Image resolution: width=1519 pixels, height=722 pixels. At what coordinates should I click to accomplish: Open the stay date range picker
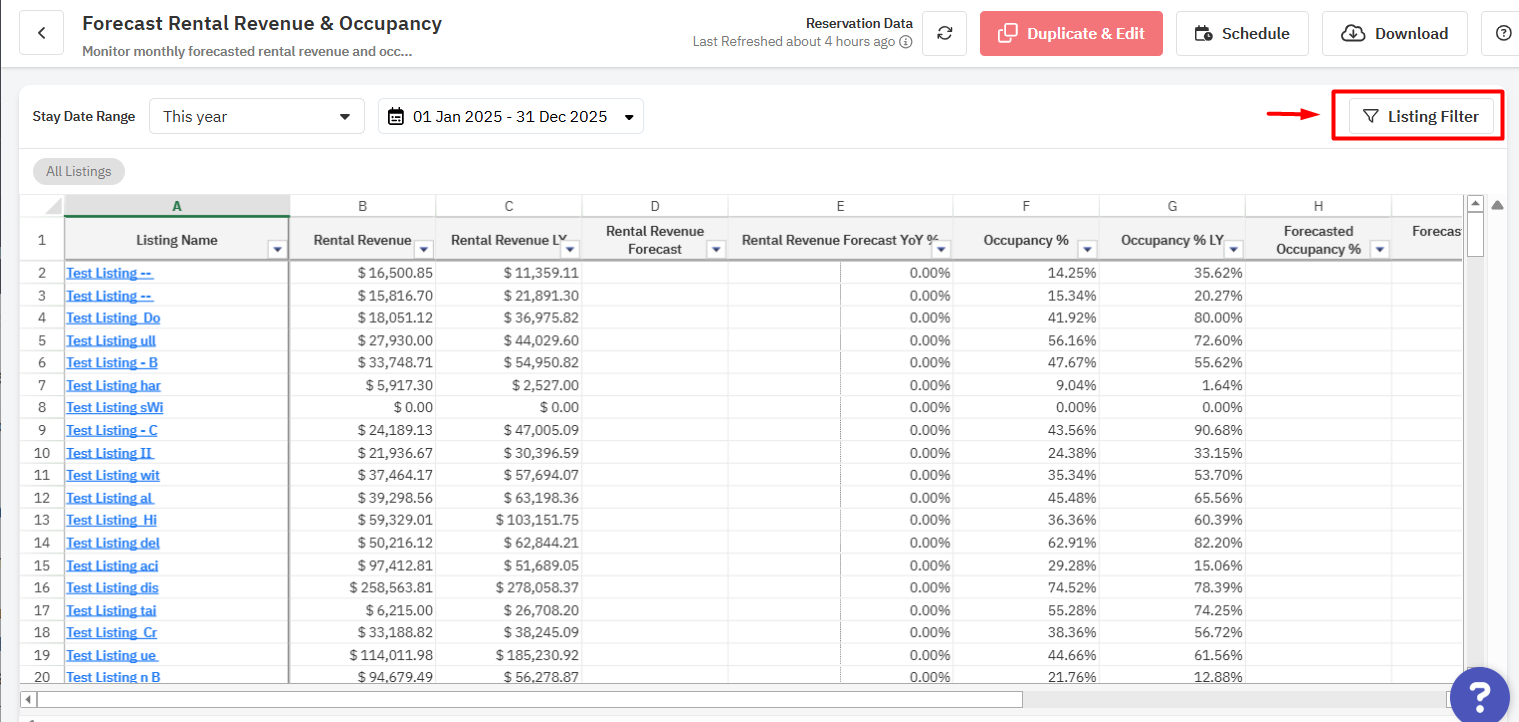[510, 116]
